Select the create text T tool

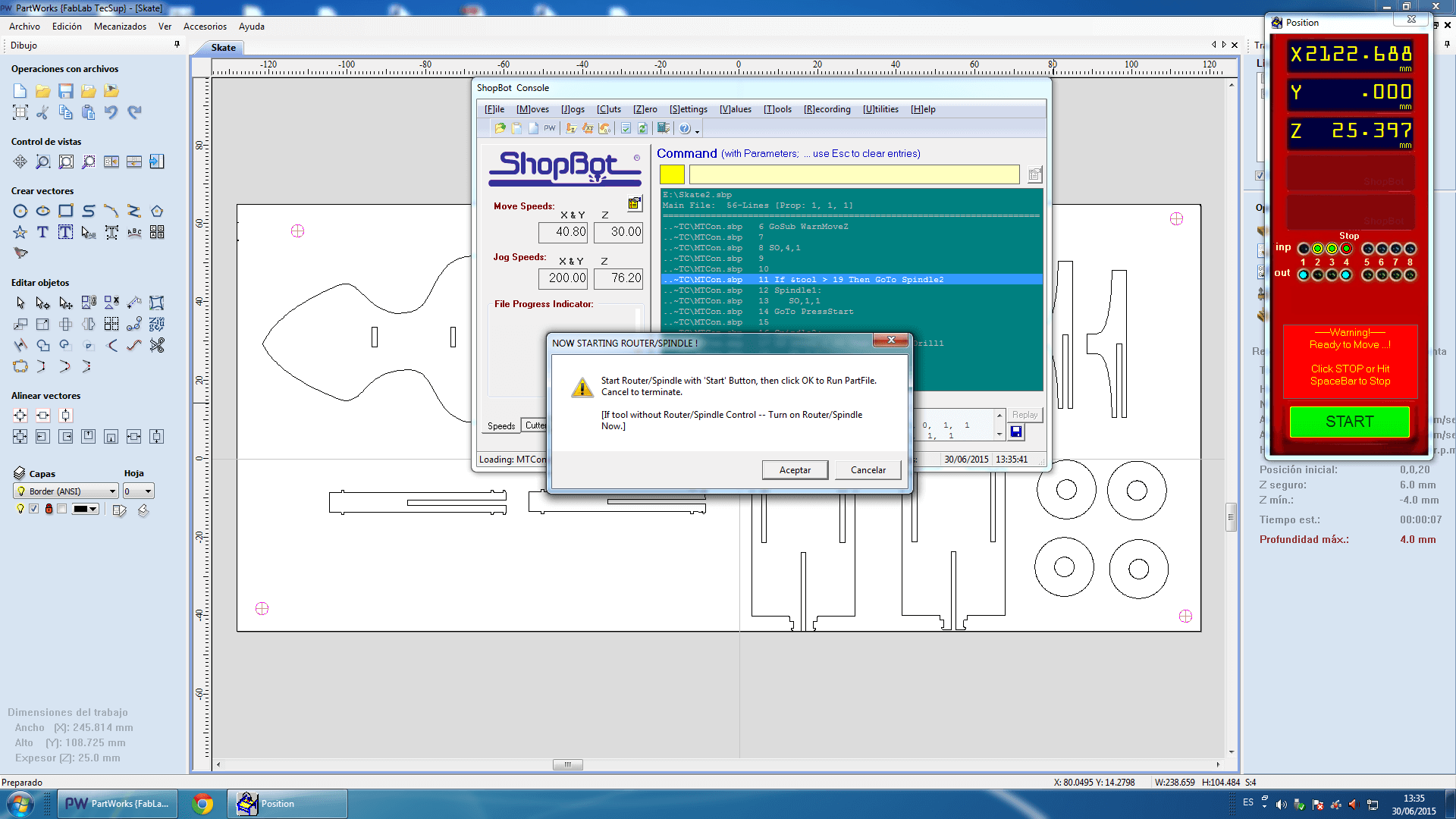(x=43, y=232)
